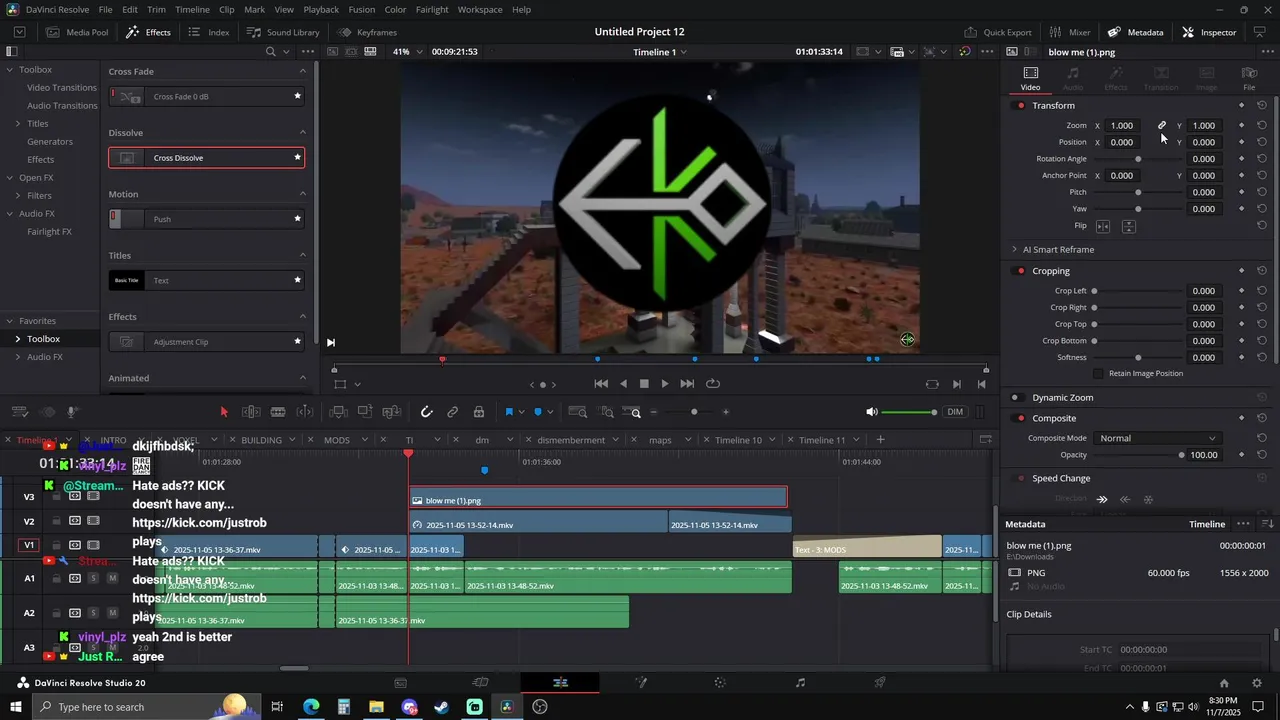
Task: Collapse the Dissolve effects category
Action: coord(303,133)
